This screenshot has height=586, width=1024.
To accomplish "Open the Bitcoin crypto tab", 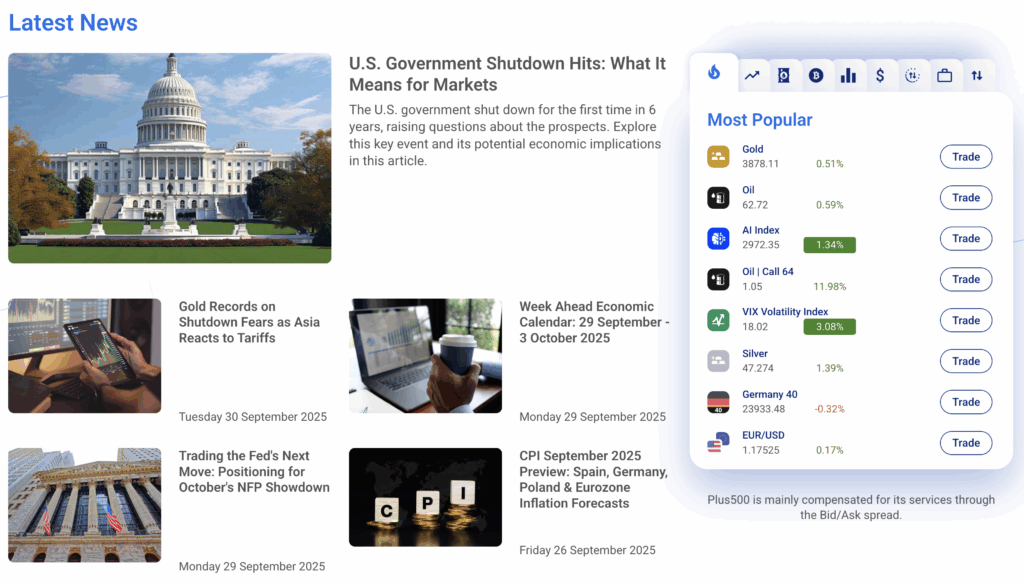I will point(816,75).
